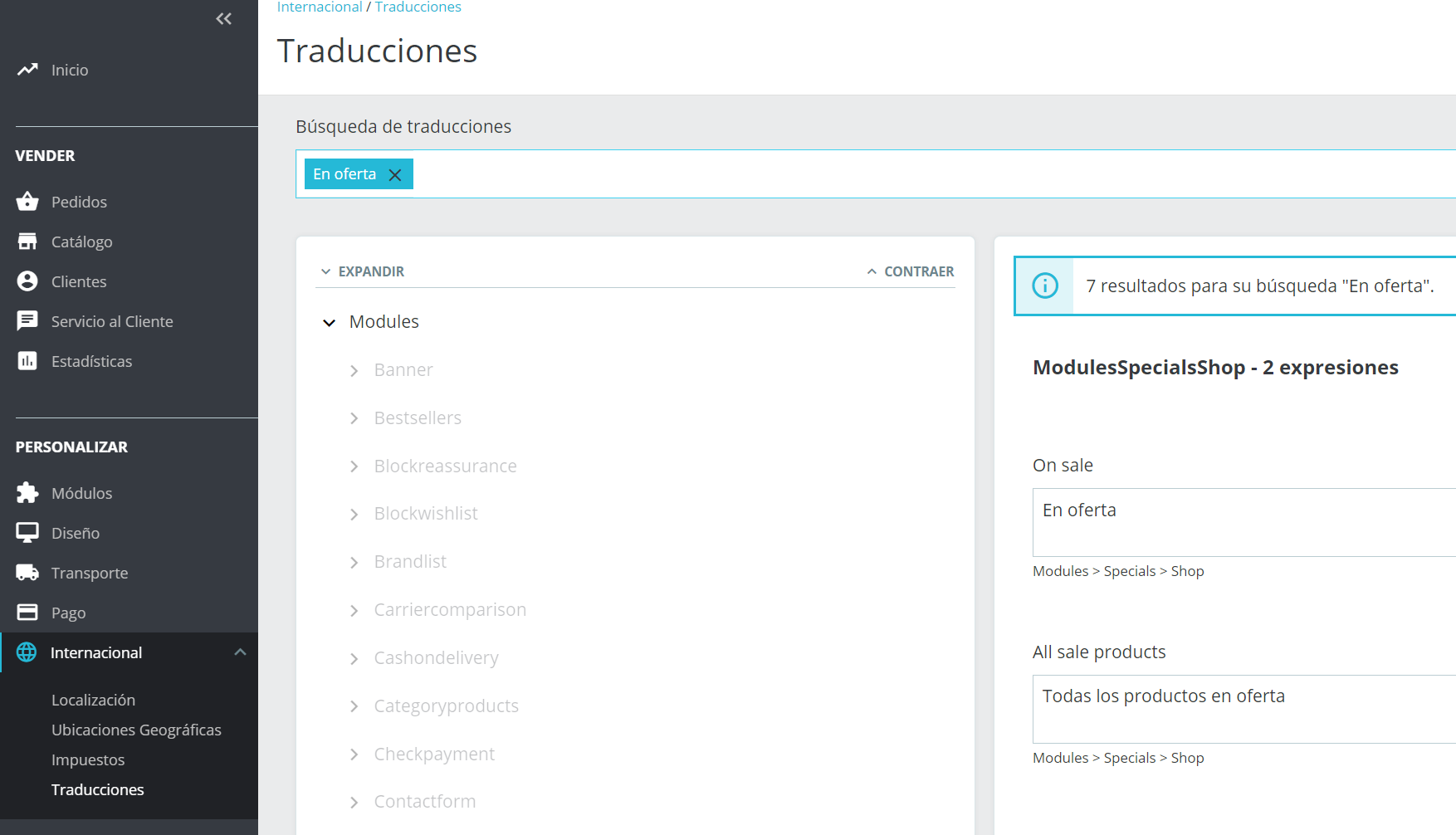Image resolution: width=1456 pixels, height=835 pixels.
Task: Select Categoryproducts tree item label
Action: click(x=446, y=706)
